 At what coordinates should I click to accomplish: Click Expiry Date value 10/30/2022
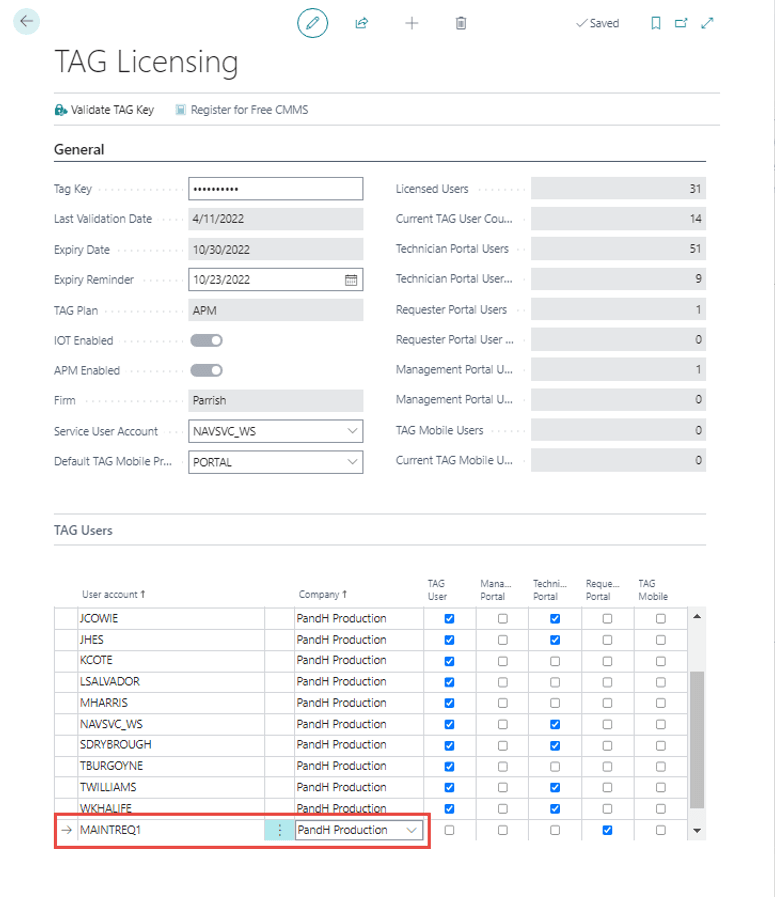[276, 249]
